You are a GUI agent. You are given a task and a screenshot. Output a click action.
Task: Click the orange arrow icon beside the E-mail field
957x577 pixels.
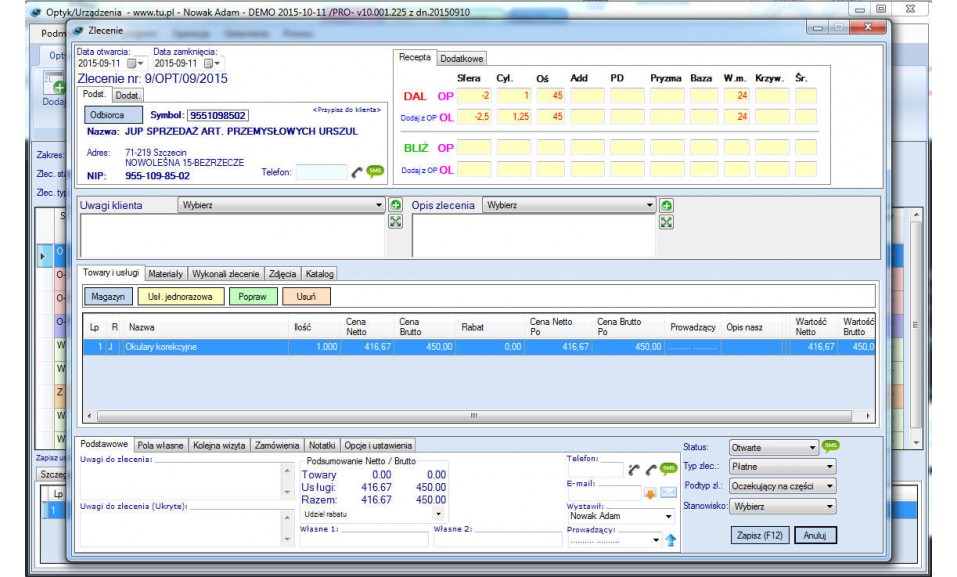coord(650,492)
